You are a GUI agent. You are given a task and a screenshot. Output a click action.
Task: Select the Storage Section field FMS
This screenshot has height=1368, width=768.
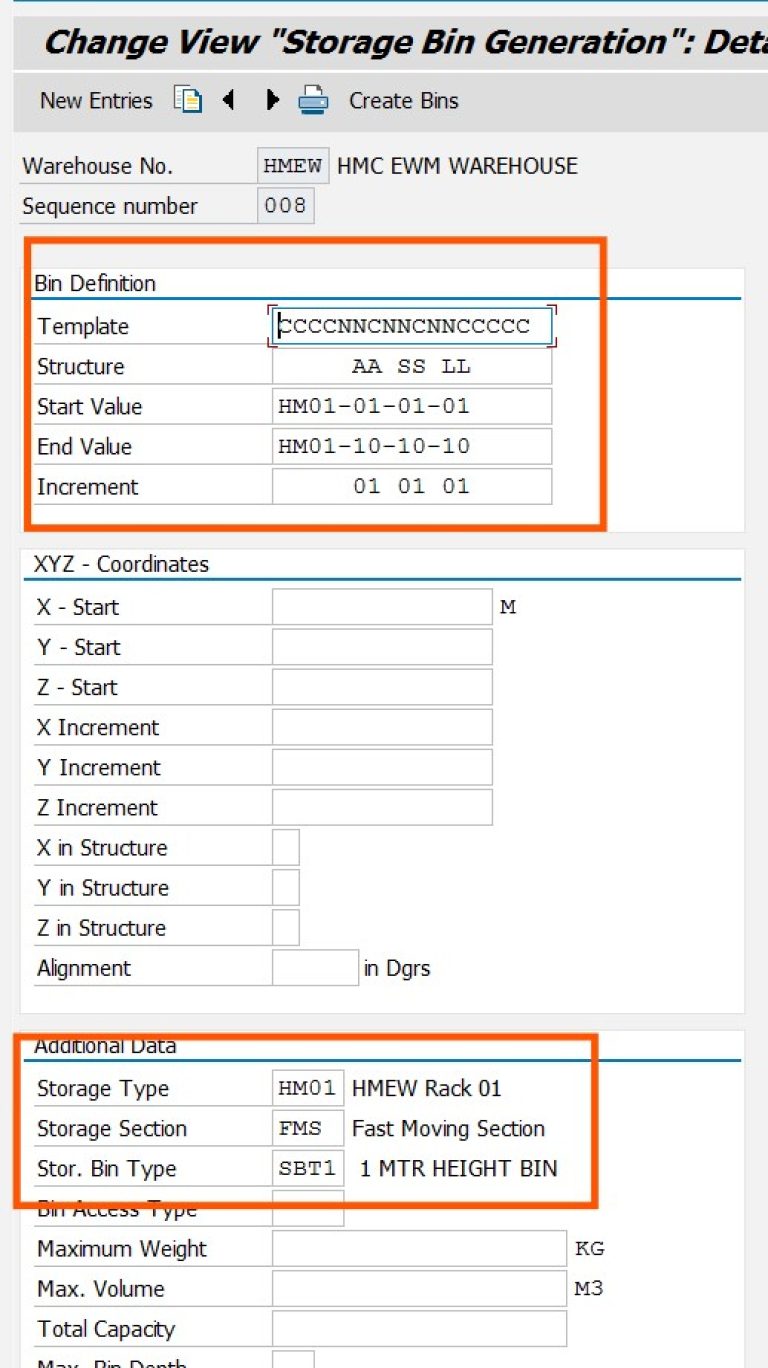pyautogui.click(x=308, y=1128)
